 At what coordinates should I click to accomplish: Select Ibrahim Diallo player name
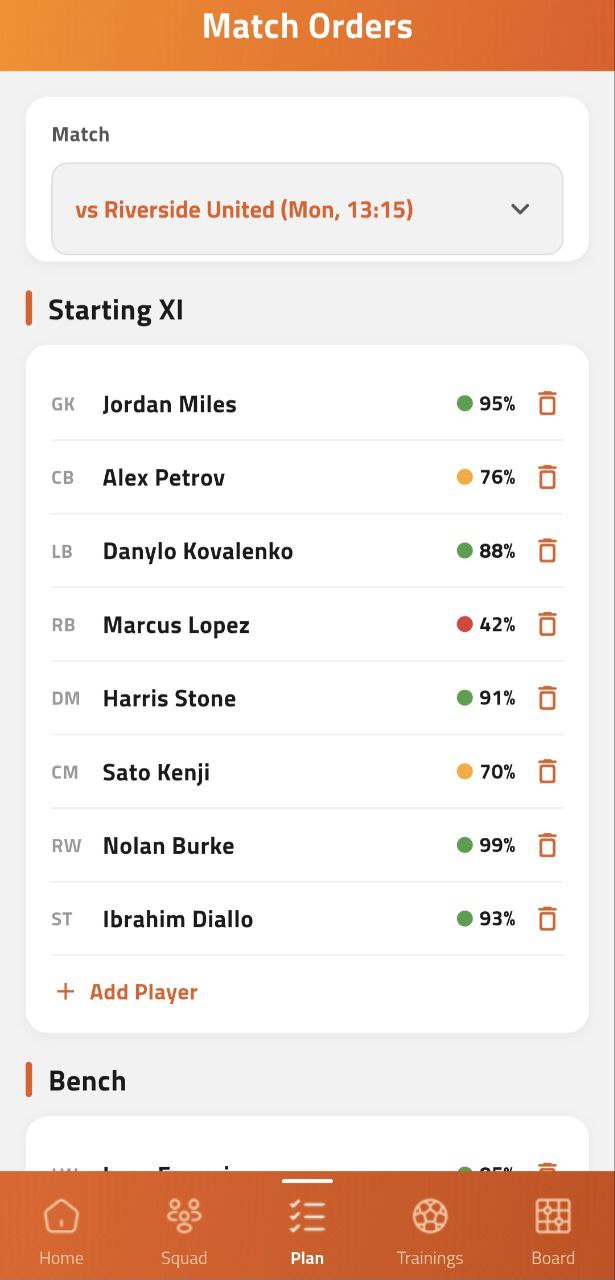tap(178, 919)
